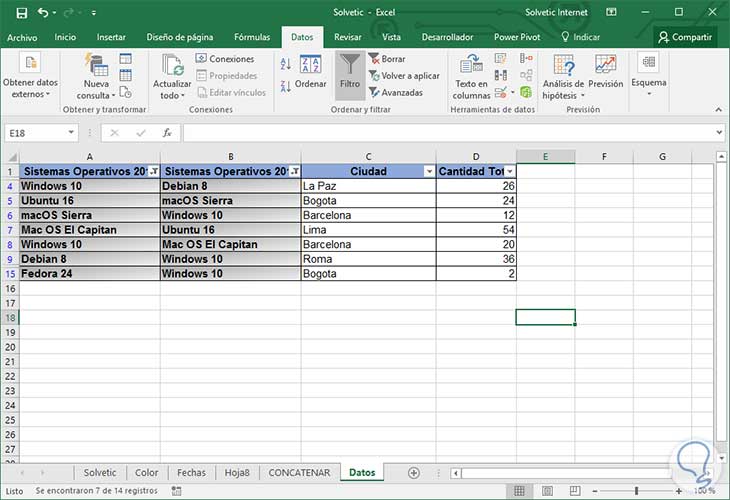Click the Select All corner triangle
The image size is (730, 500).
(13, 157)
